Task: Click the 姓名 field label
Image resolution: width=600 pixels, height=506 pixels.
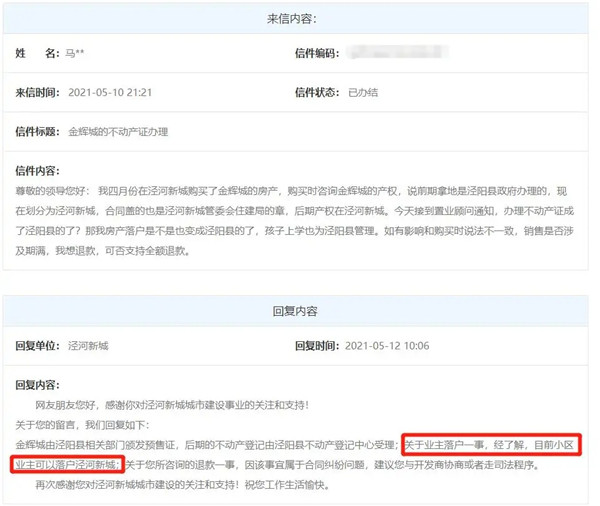Action: pos(38,53)
